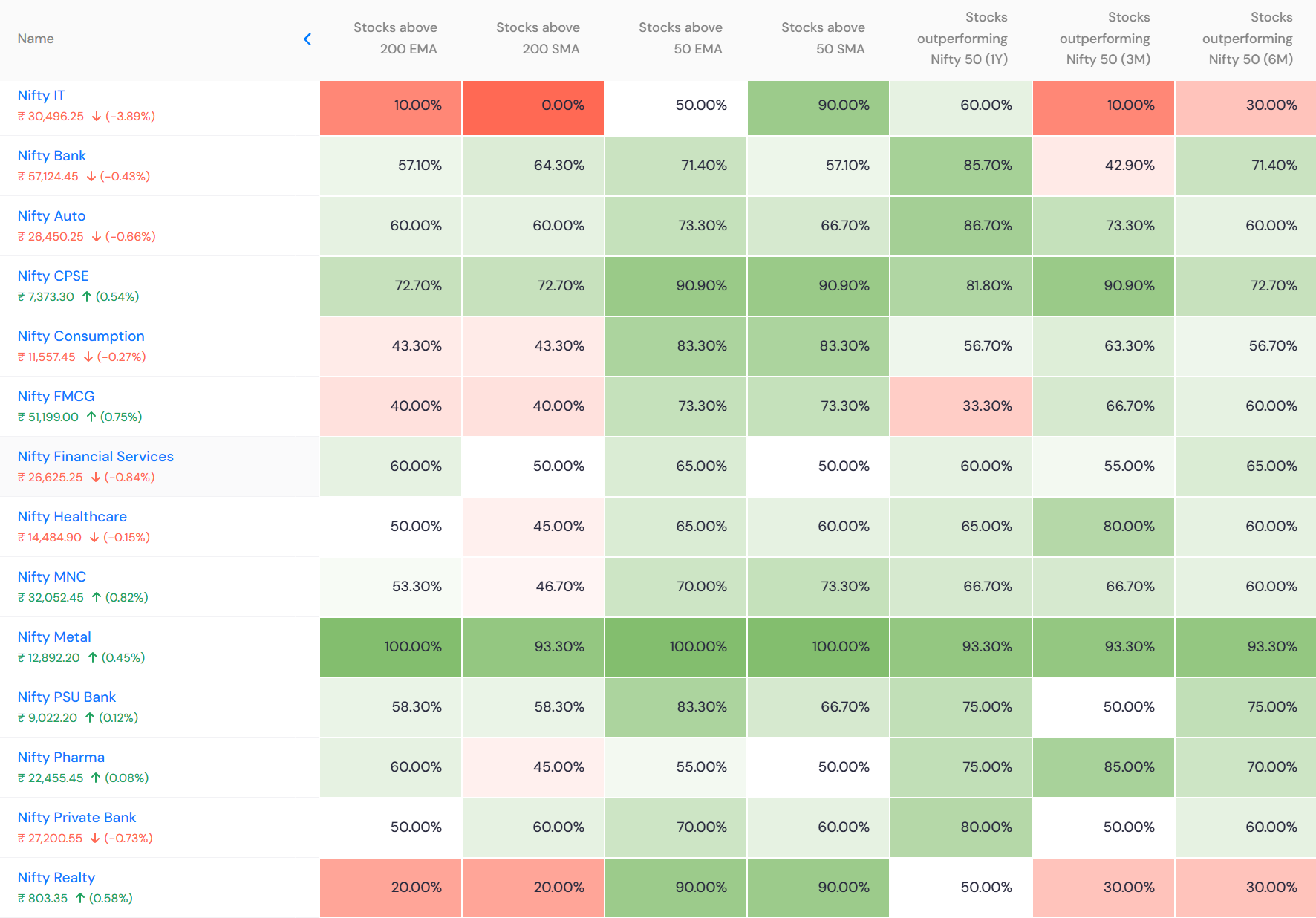The width and height of the screenshot is (1316, 918).
Task: Select Nifty Bank 1Y outperforming cell 85.70%
Action: (x=961, y=166)
